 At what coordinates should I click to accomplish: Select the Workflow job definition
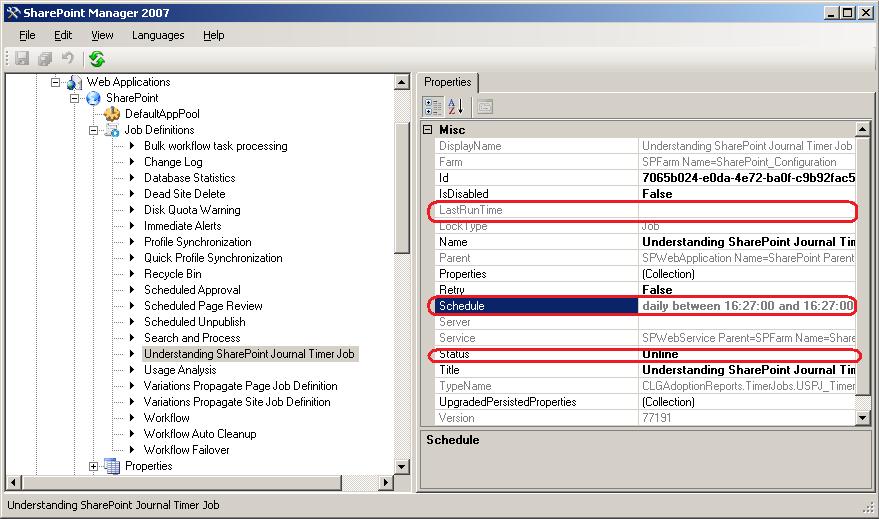(x=166, y=418)
